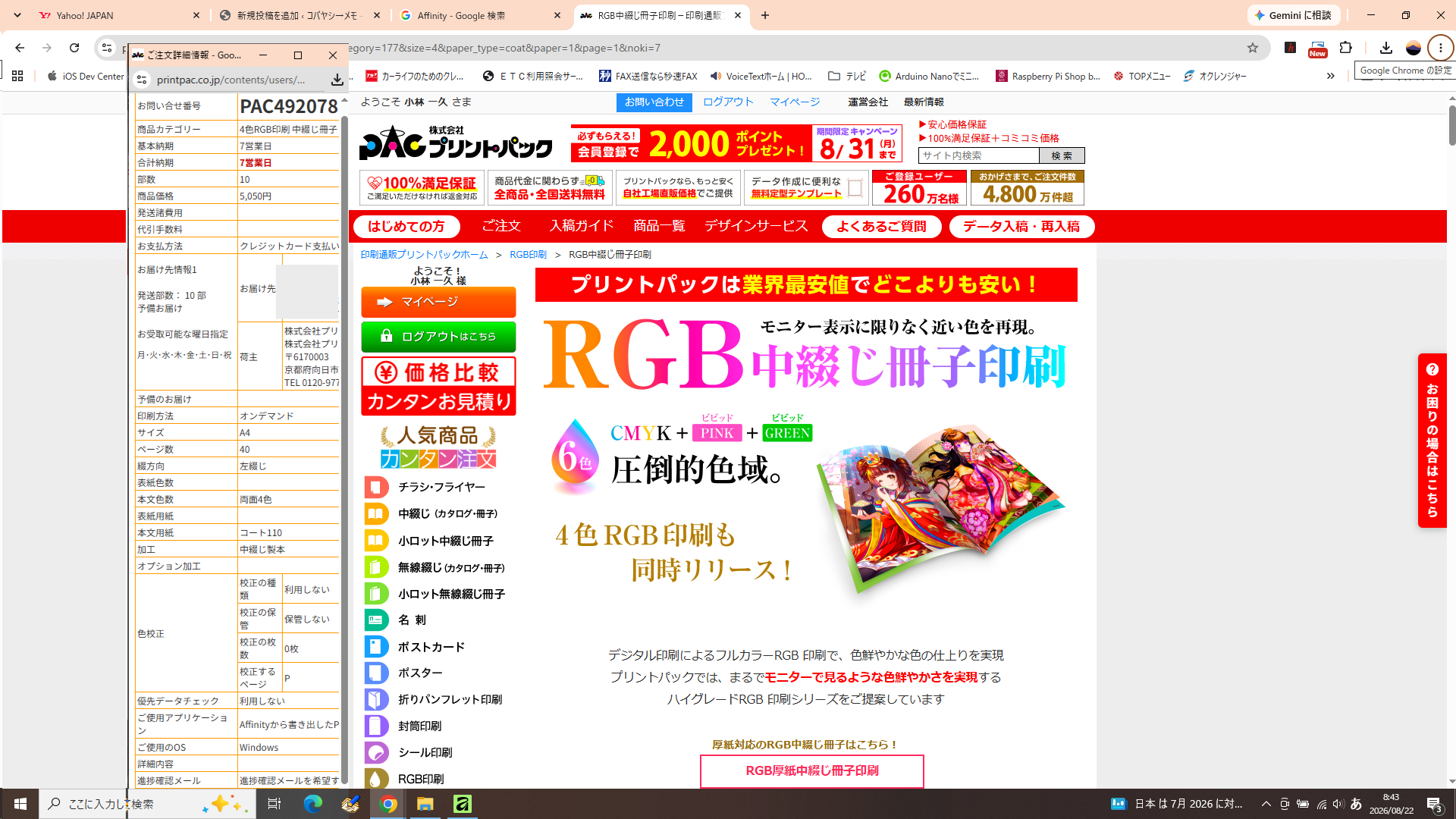Click the green ログアウトはこちら button
The image size is (1456, 819).
click(x=438, y=337)
